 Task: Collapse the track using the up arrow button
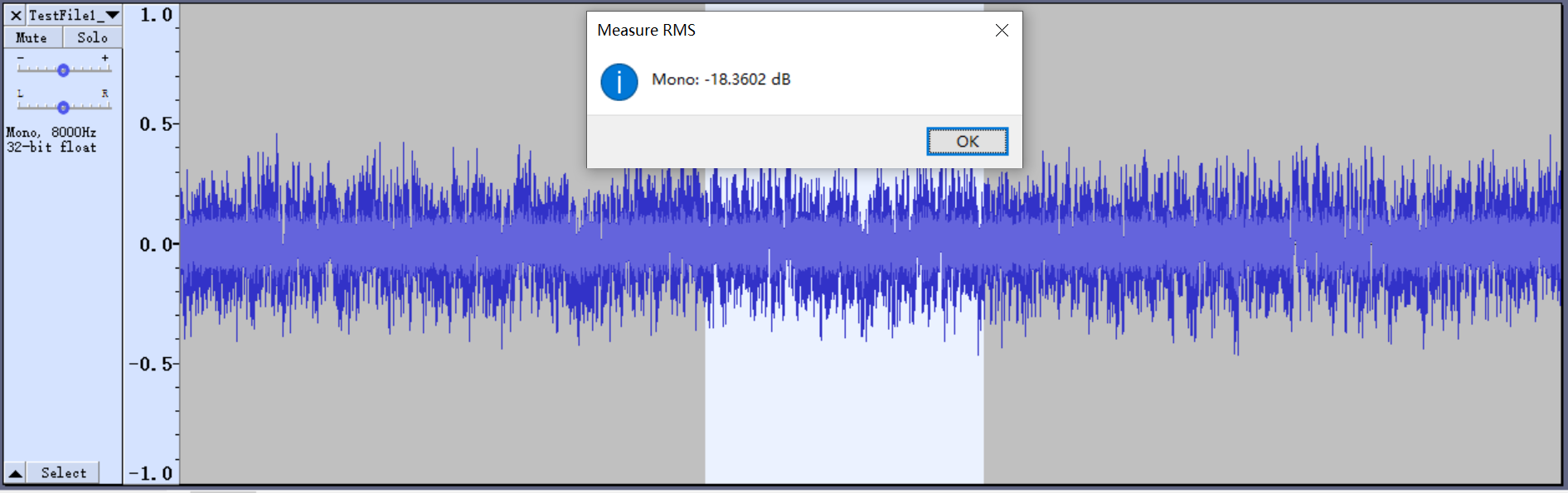click(15, 473)
